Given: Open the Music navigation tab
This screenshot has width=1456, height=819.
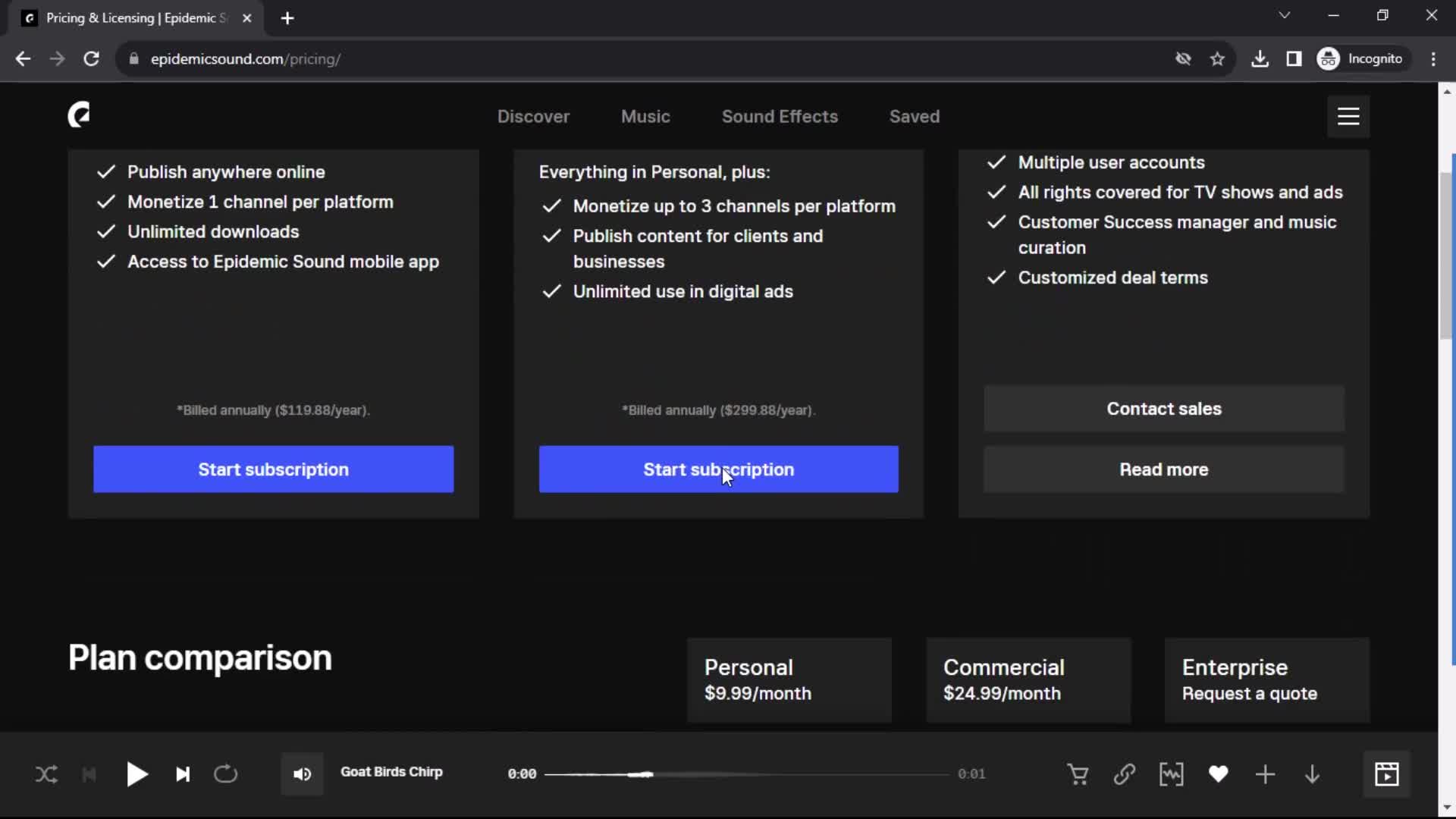Looking at the screenshot, I should point(644,116).
